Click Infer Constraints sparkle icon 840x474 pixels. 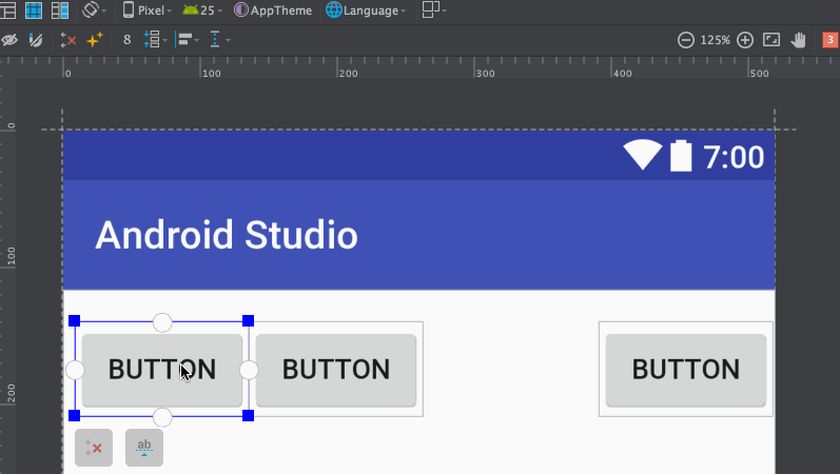click(95, 40)
